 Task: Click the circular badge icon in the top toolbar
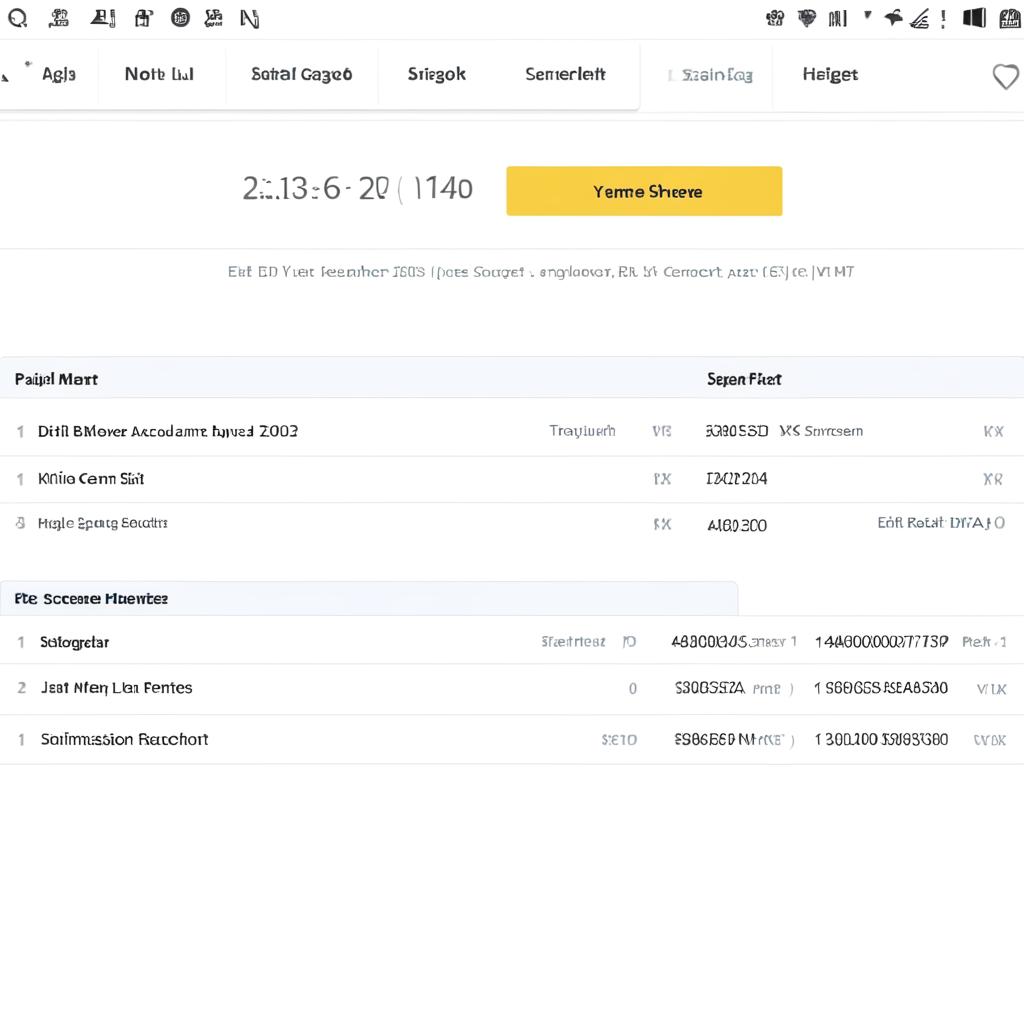click(x=180, y=17)
